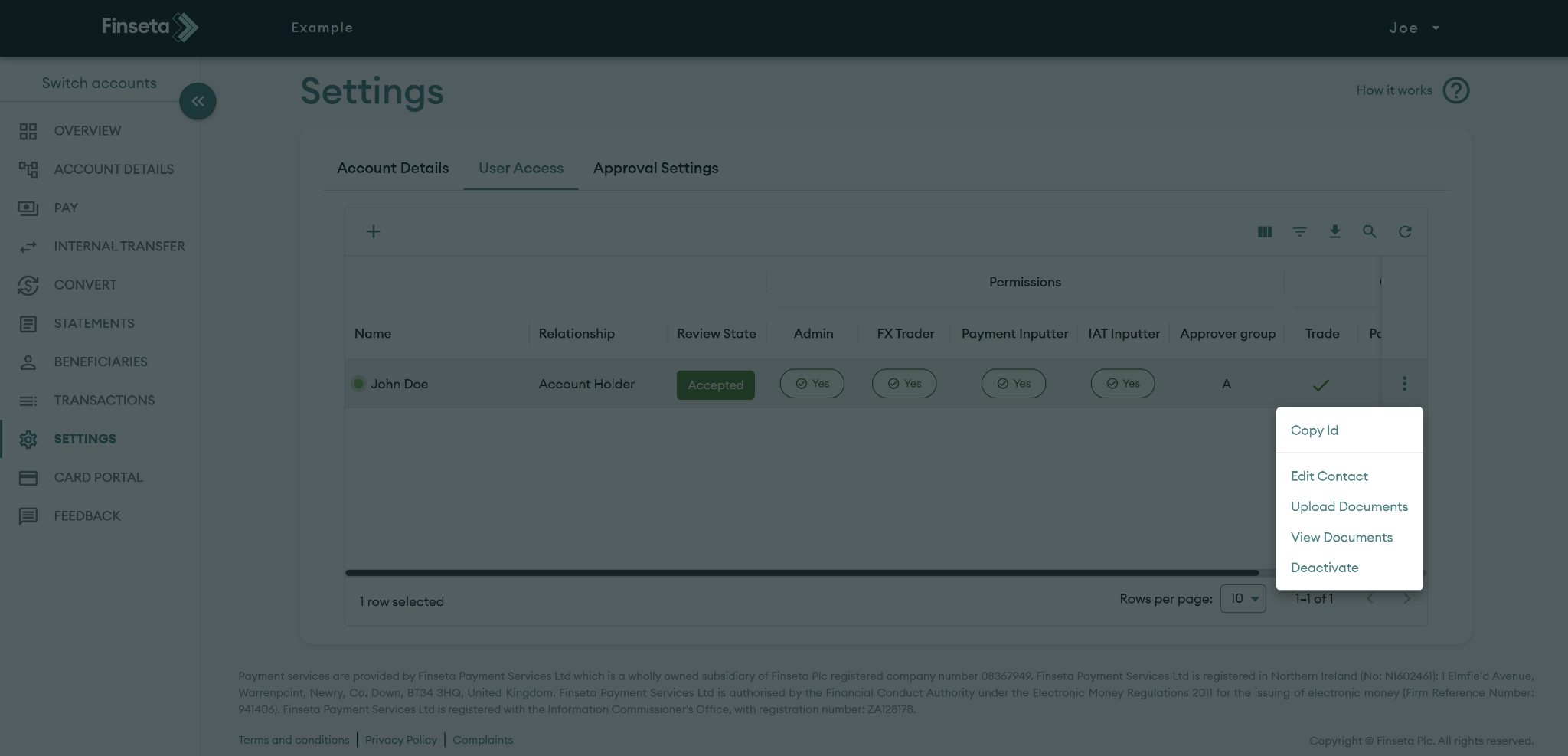Refresh the user access table

coord(1405,231)
